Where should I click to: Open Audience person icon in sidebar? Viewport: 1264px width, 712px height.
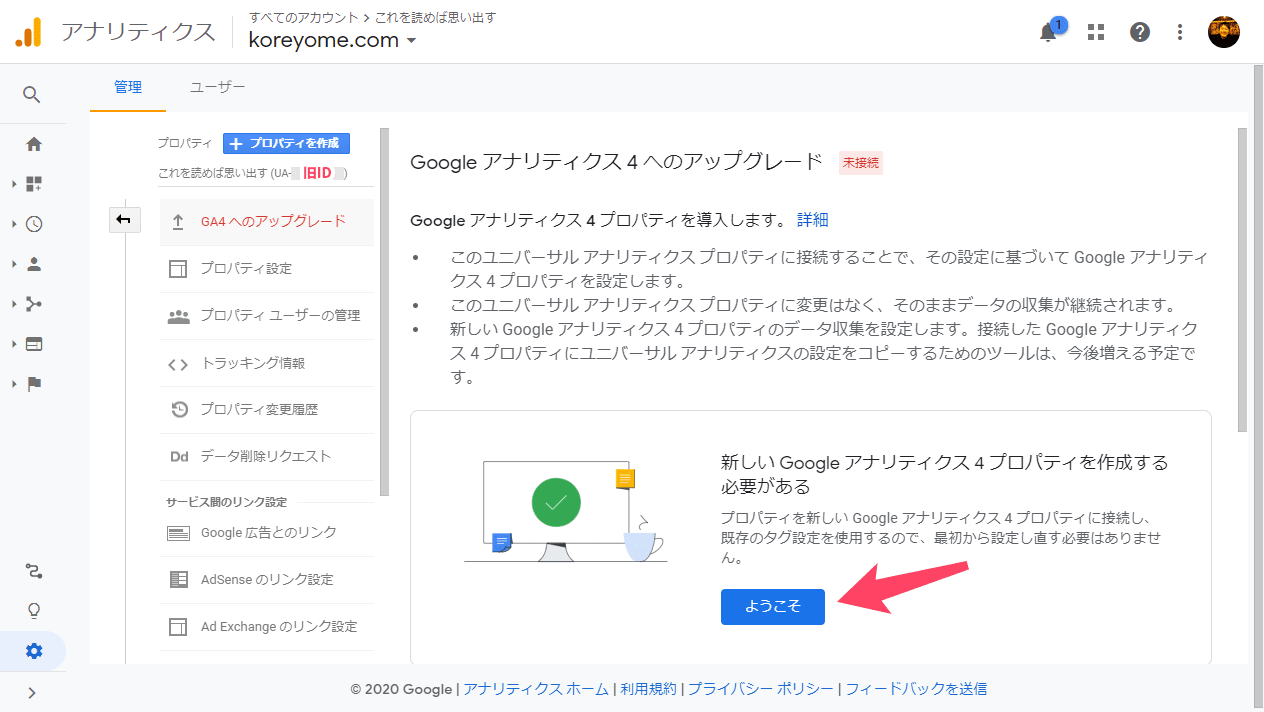click(34, 264)
